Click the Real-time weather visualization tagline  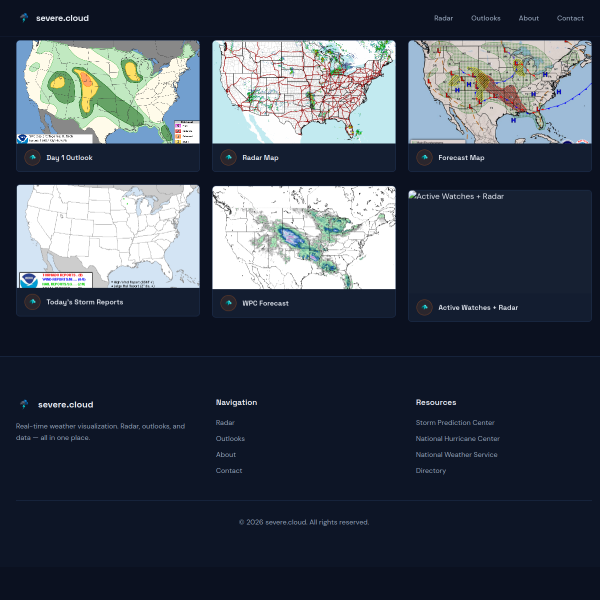(100, 432)
